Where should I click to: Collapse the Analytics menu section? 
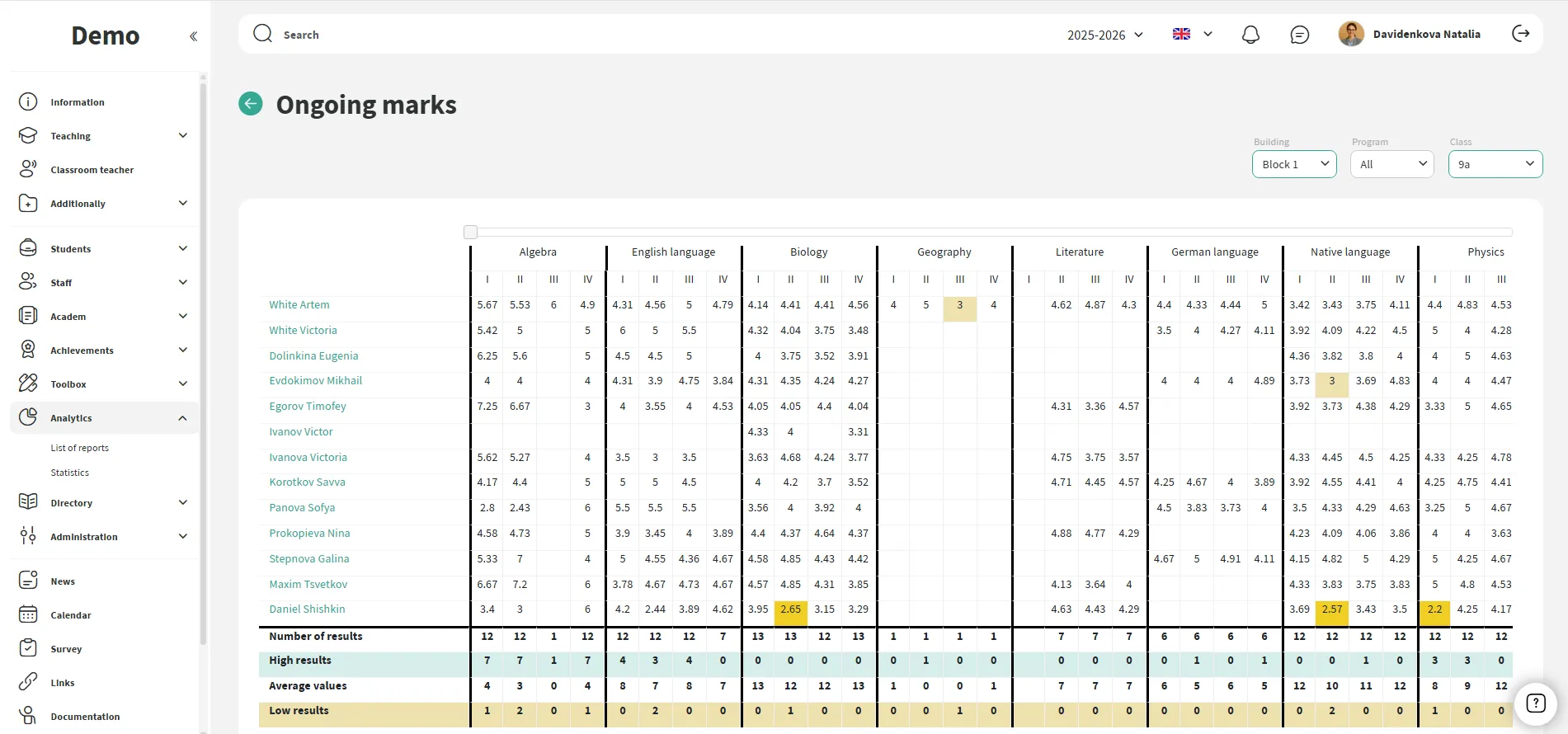pyautogui.click(x=182, y=418)
